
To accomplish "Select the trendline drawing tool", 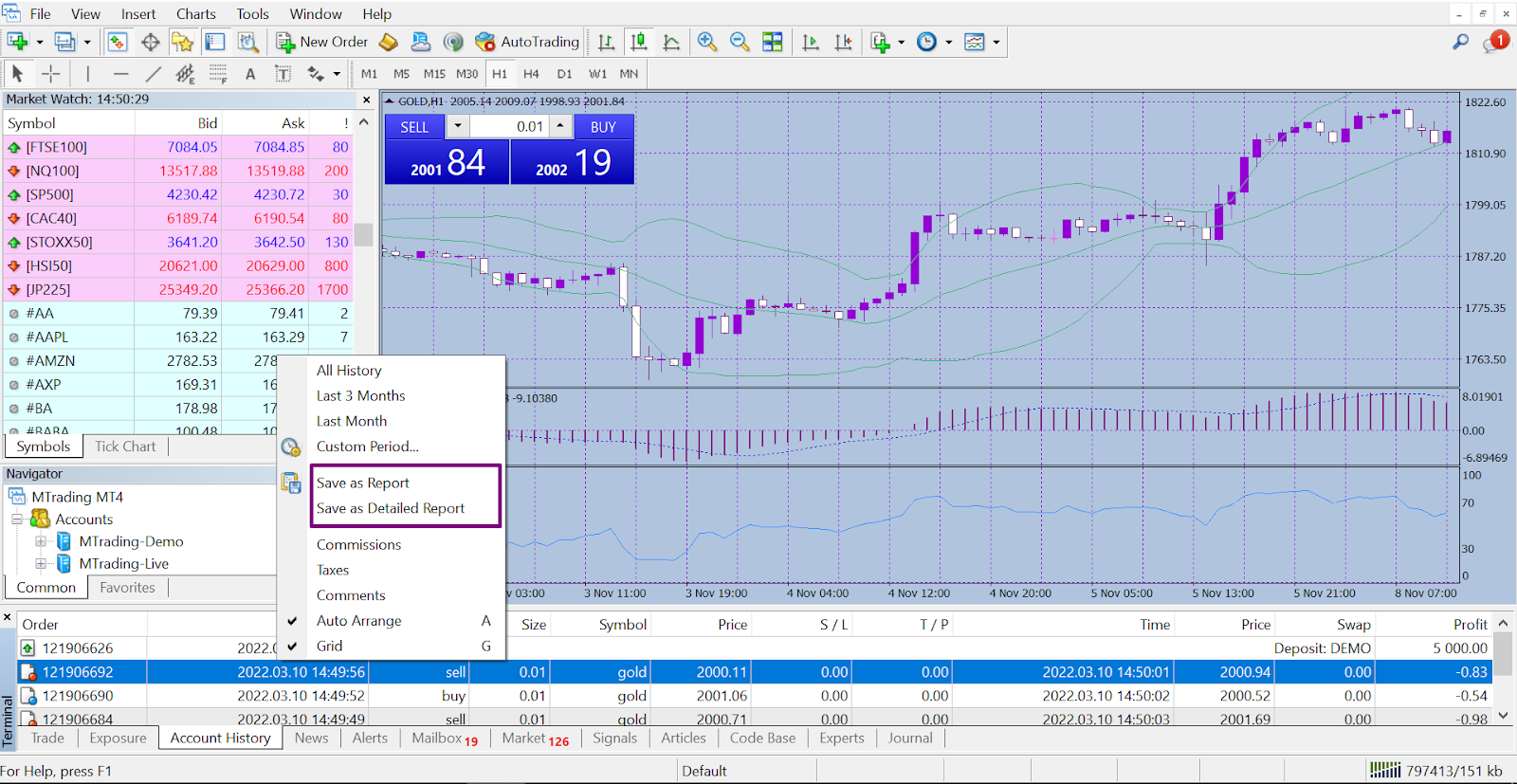I will (x=153, y=73).
